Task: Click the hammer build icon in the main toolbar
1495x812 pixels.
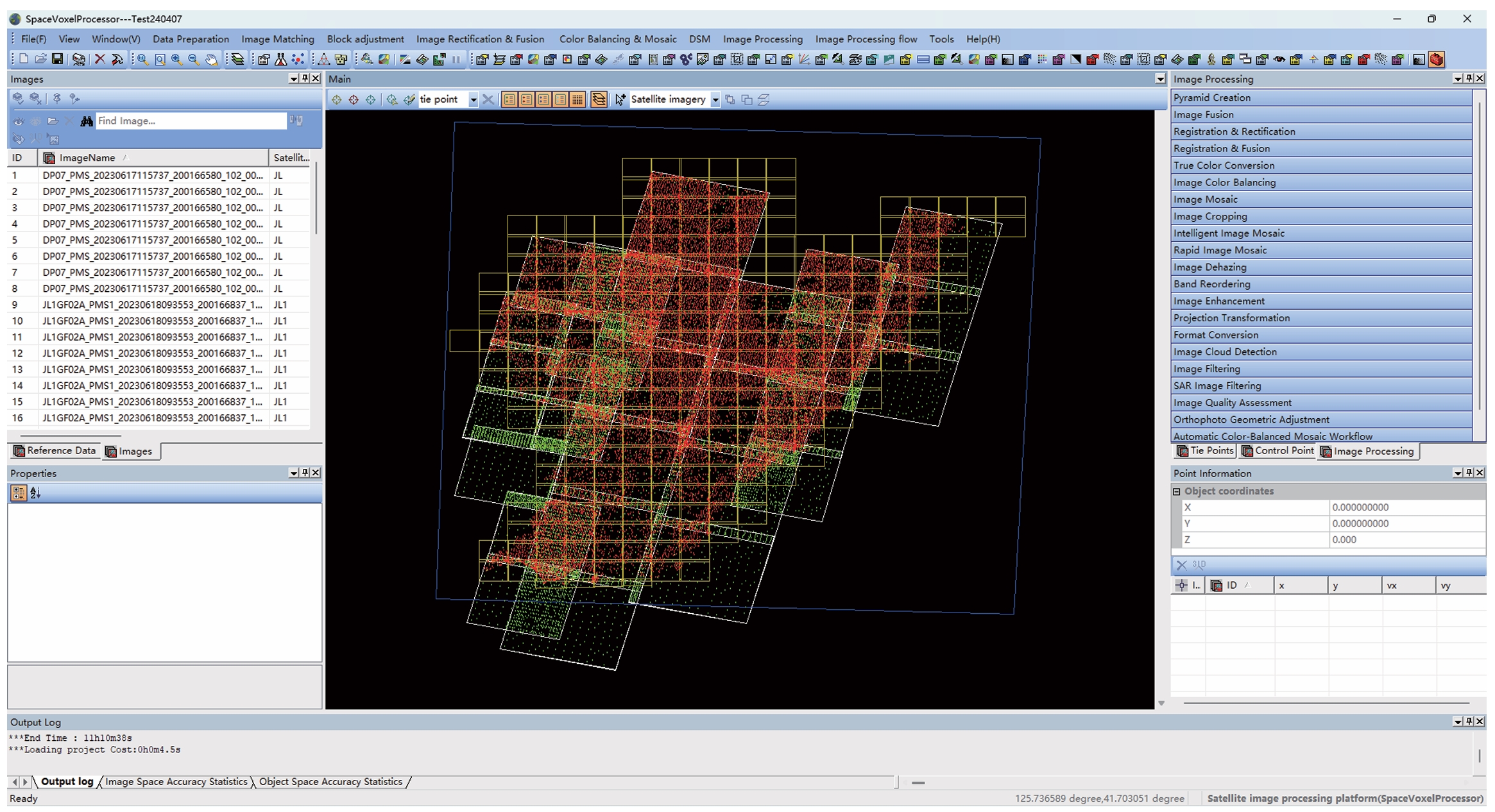Action: coord(117,60)
